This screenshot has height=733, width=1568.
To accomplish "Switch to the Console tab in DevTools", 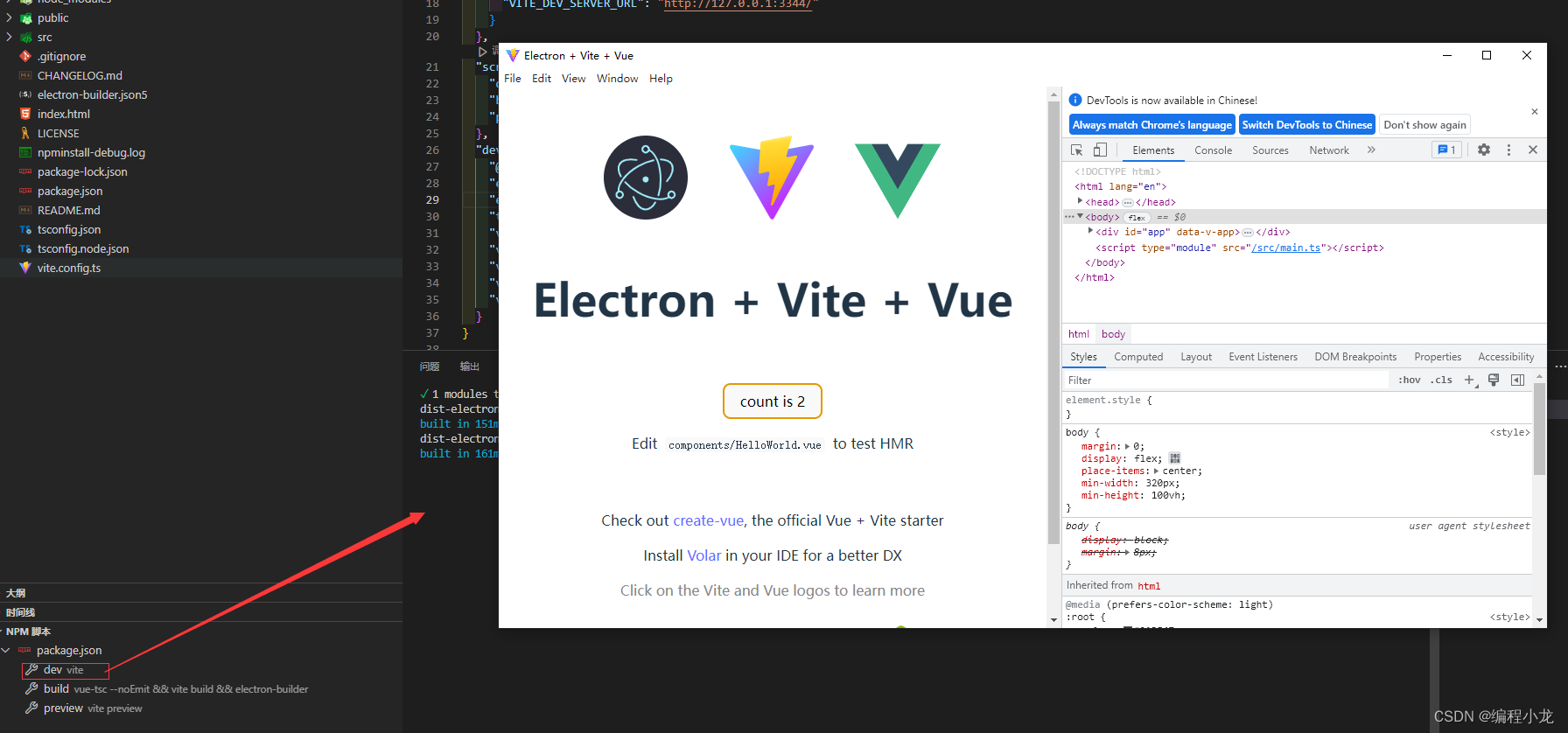I will click(1213, 150).
